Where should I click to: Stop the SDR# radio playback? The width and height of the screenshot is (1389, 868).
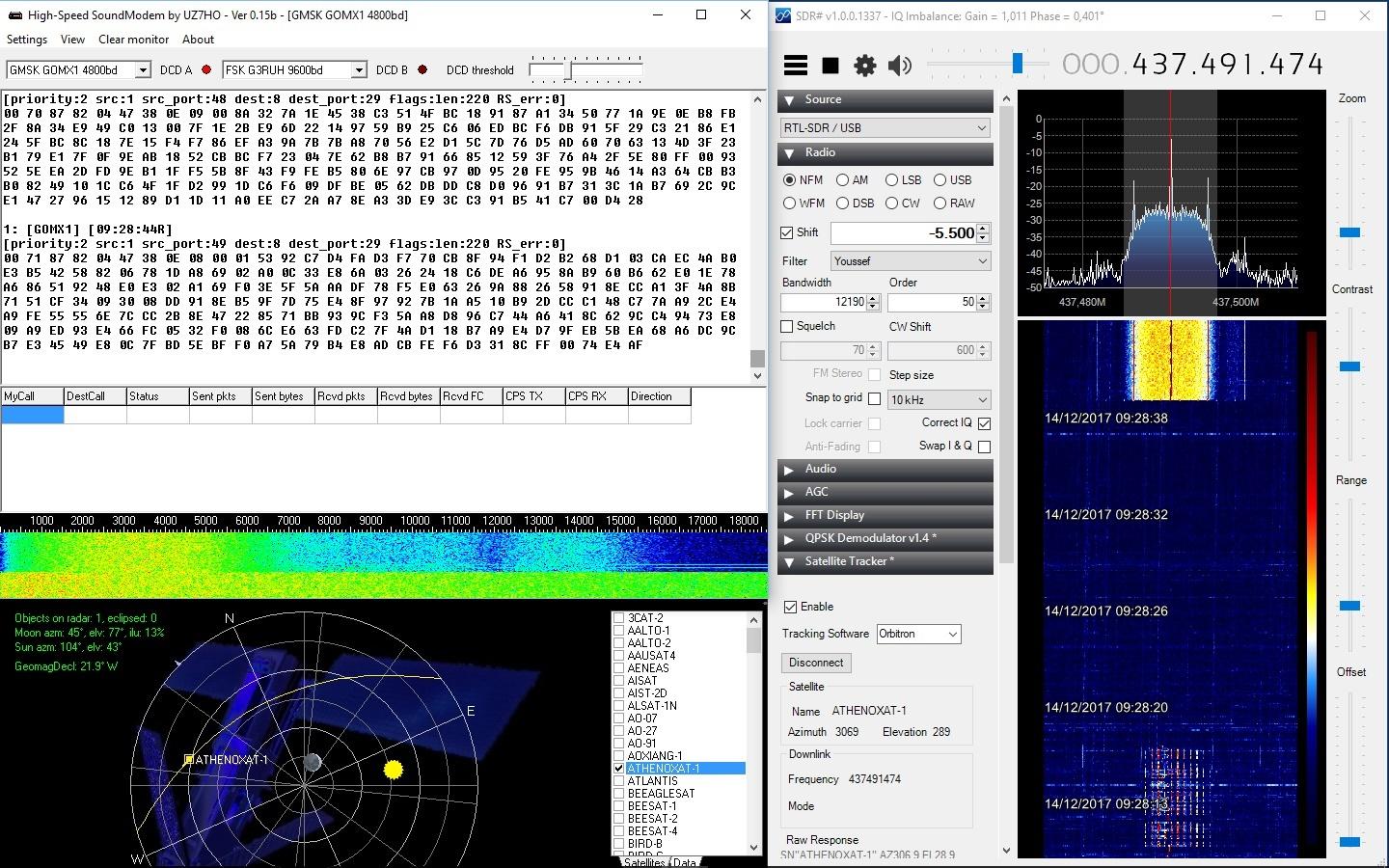[830, 65]
